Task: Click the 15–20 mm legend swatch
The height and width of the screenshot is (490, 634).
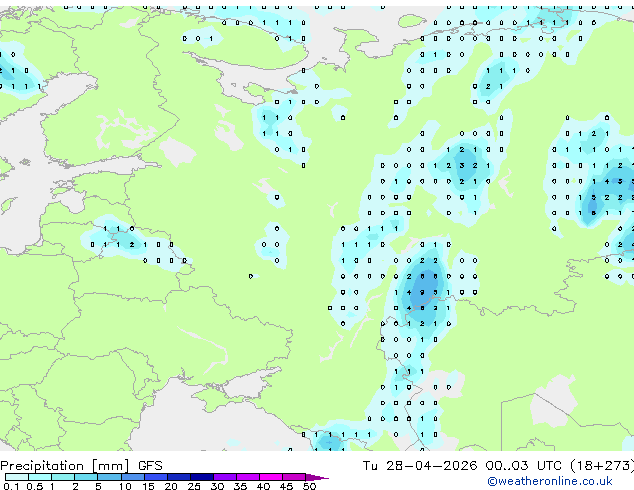Action: pyautogui.click(x=156, y=477)
